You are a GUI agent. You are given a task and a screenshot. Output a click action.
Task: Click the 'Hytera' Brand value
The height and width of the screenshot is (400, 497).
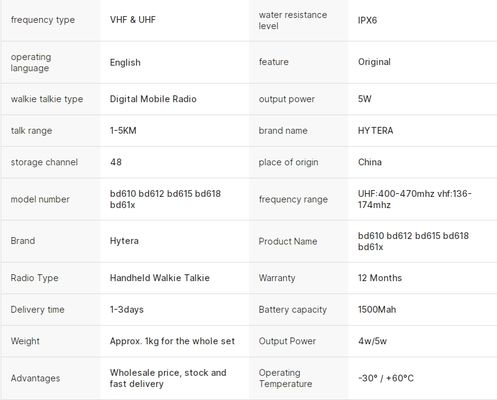[x=124, y=241]
